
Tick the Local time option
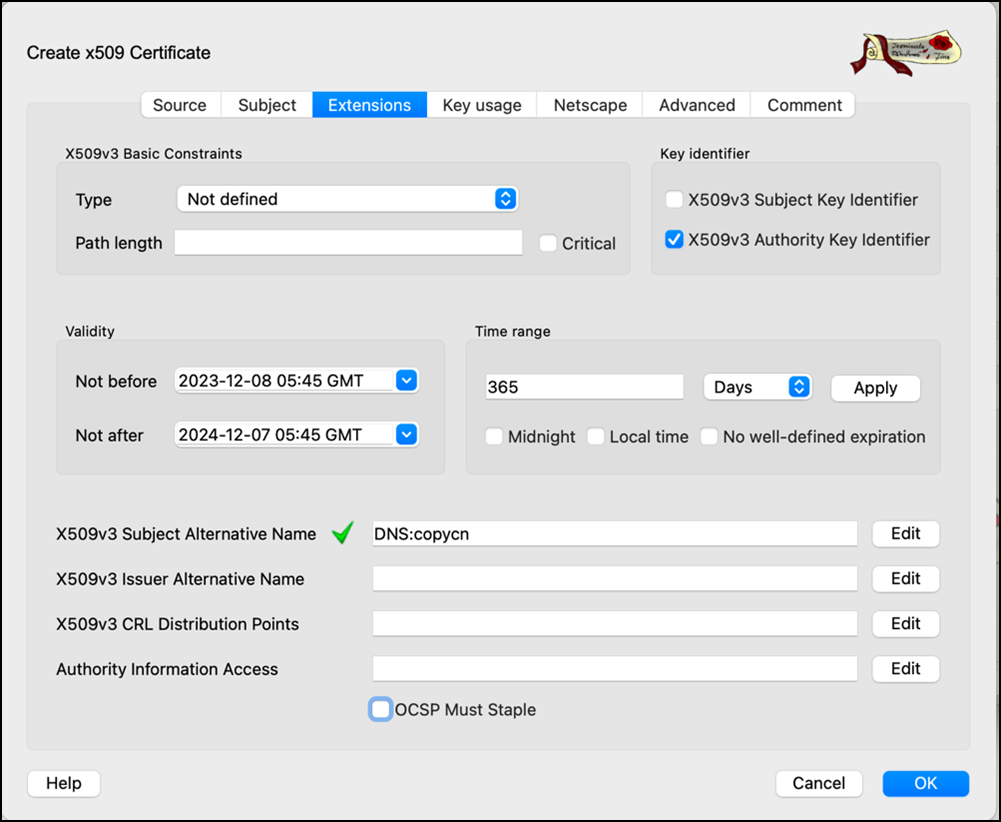coord(596,437)
